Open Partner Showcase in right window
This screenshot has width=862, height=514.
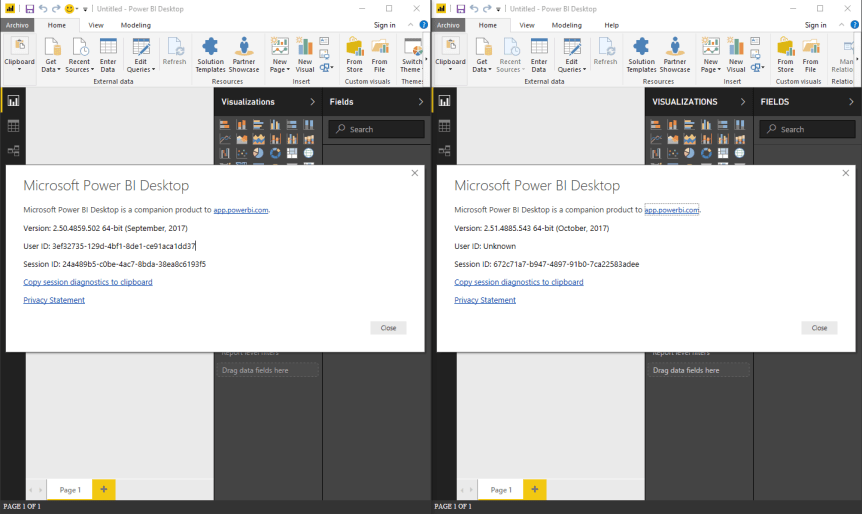[675, 55]
